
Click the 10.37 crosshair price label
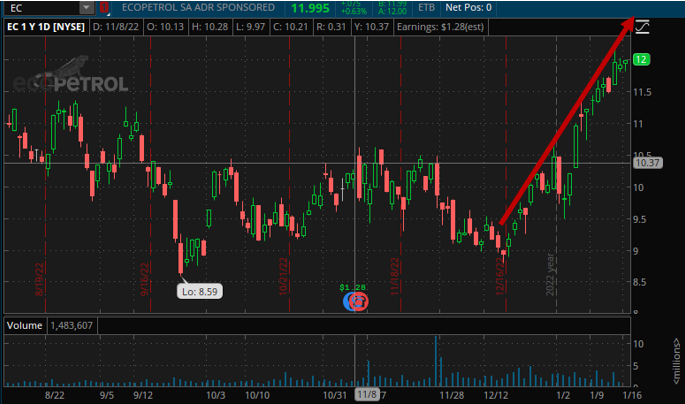point(647,163)
